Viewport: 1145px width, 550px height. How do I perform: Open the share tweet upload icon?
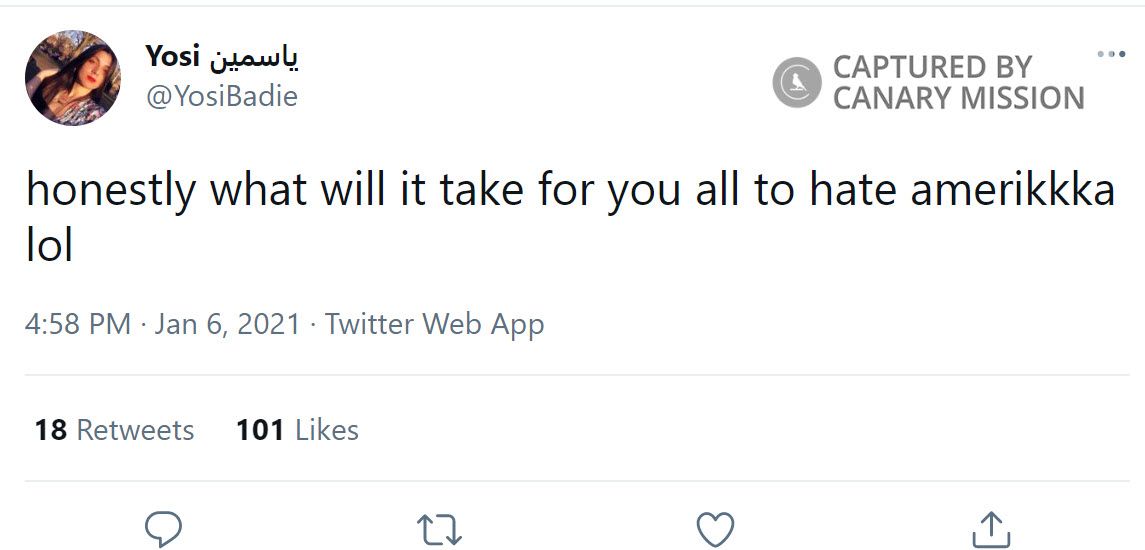989,529
